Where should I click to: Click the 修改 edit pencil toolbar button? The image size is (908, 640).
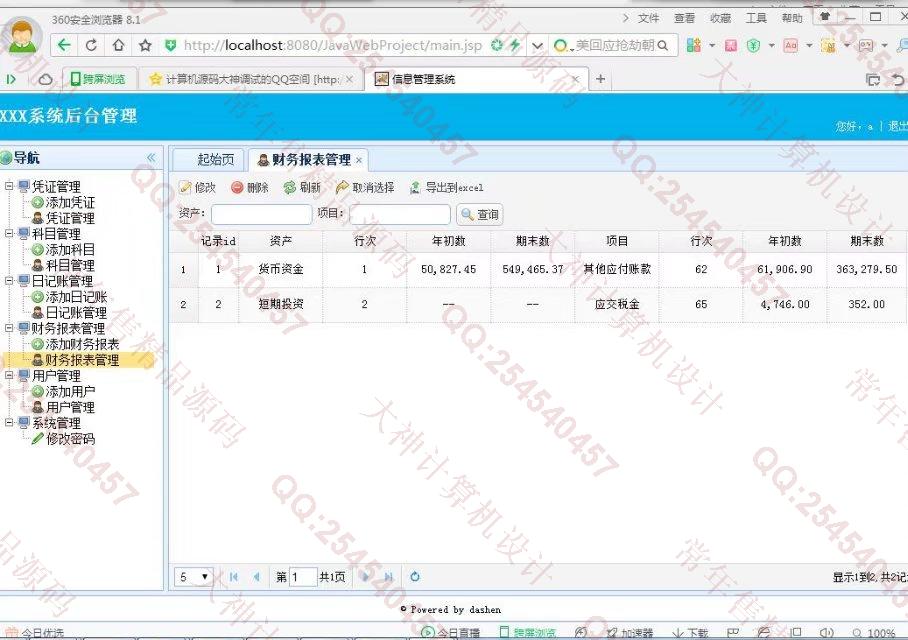click(197, 187)
